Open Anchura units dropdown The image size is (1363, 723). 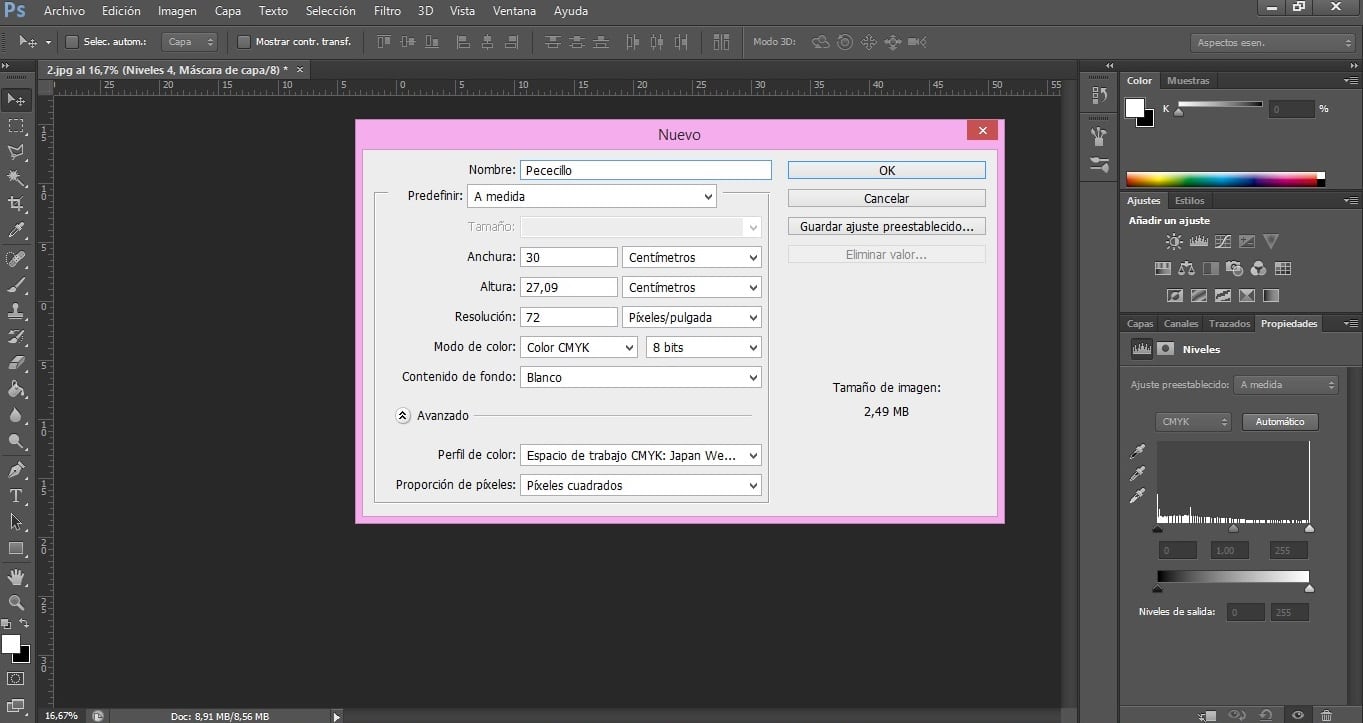coord(691,257)
